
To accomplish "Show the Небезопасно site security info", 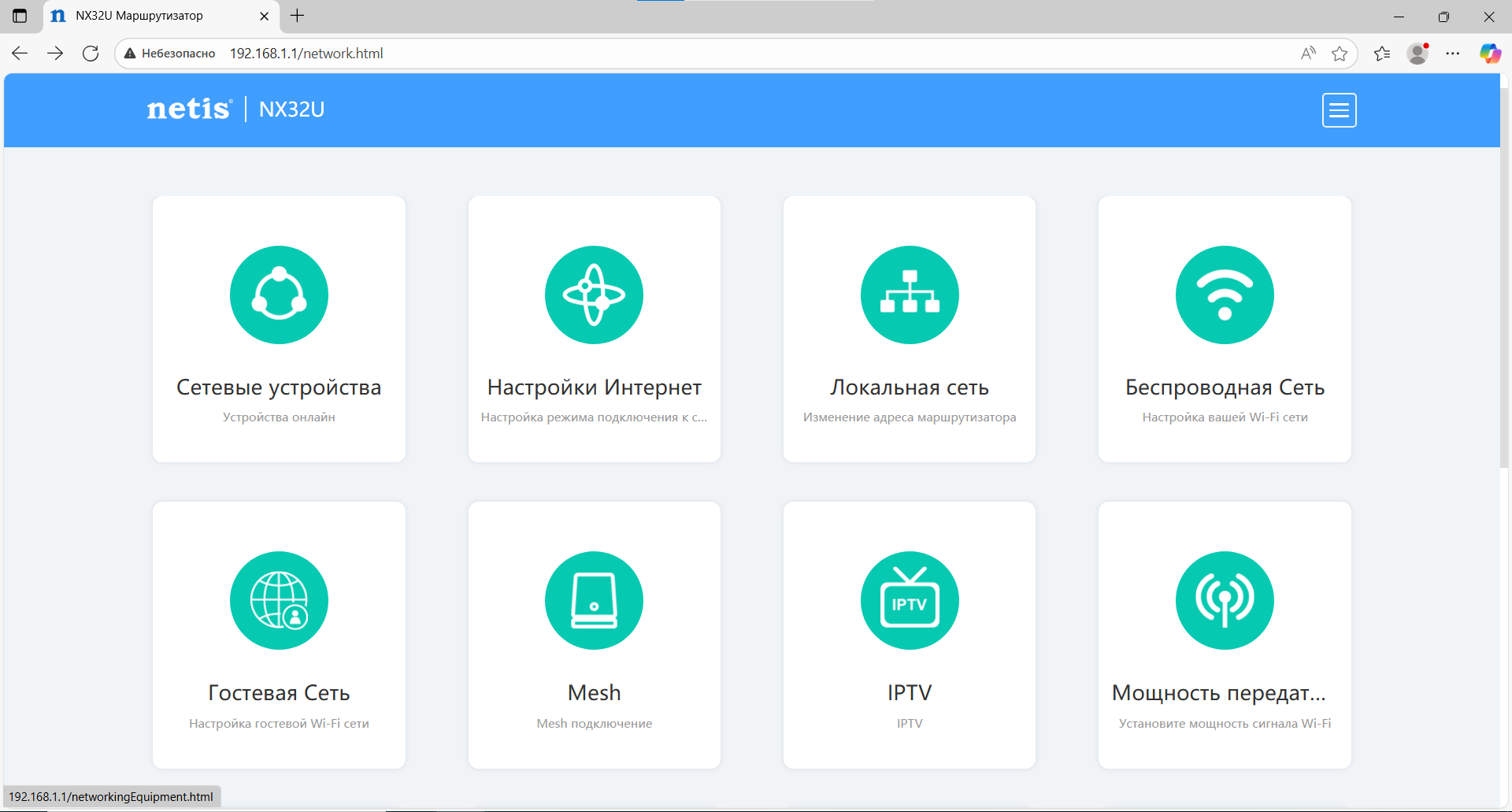I will (169, 54).
